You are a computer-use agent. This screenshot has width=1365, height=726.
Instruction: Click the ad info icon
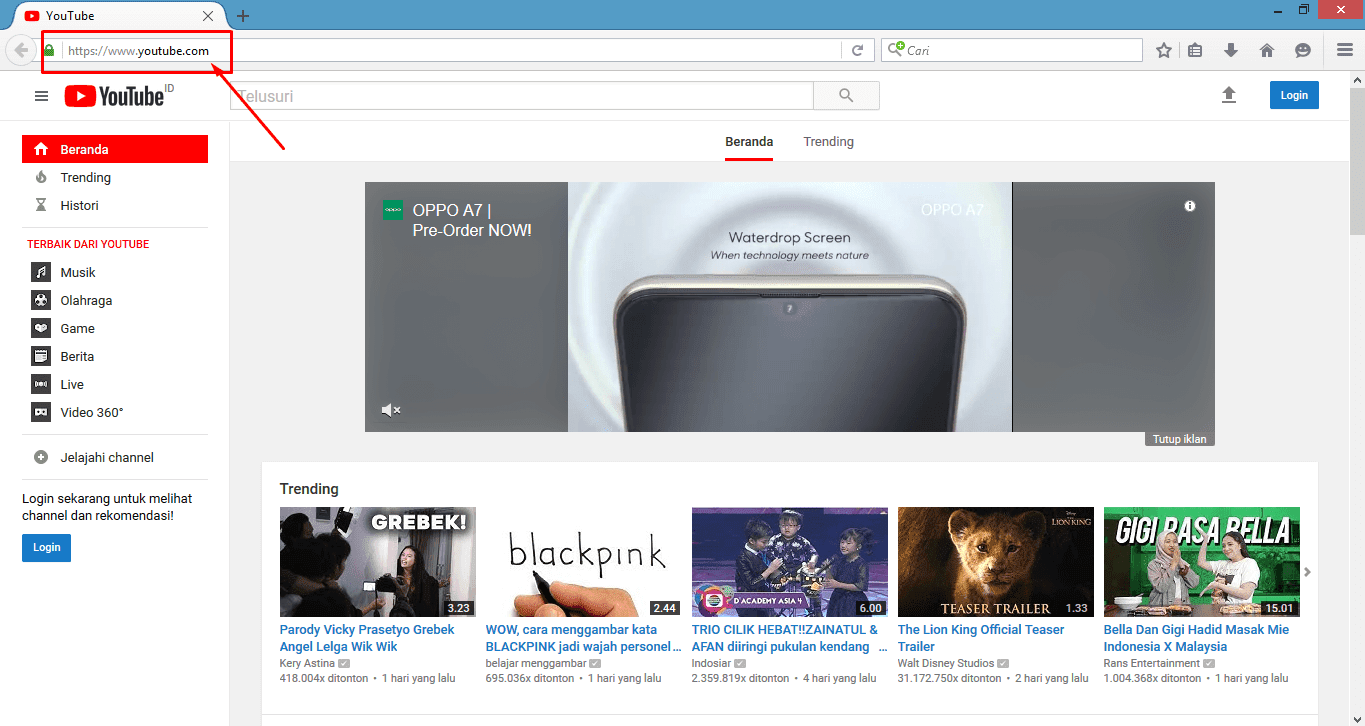click(1190, 206)
